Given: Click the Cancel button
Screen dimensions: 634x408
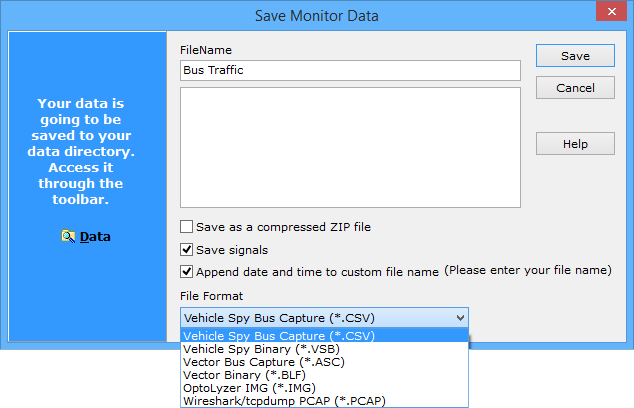Looking at the screenshot, I should [575, 88].
